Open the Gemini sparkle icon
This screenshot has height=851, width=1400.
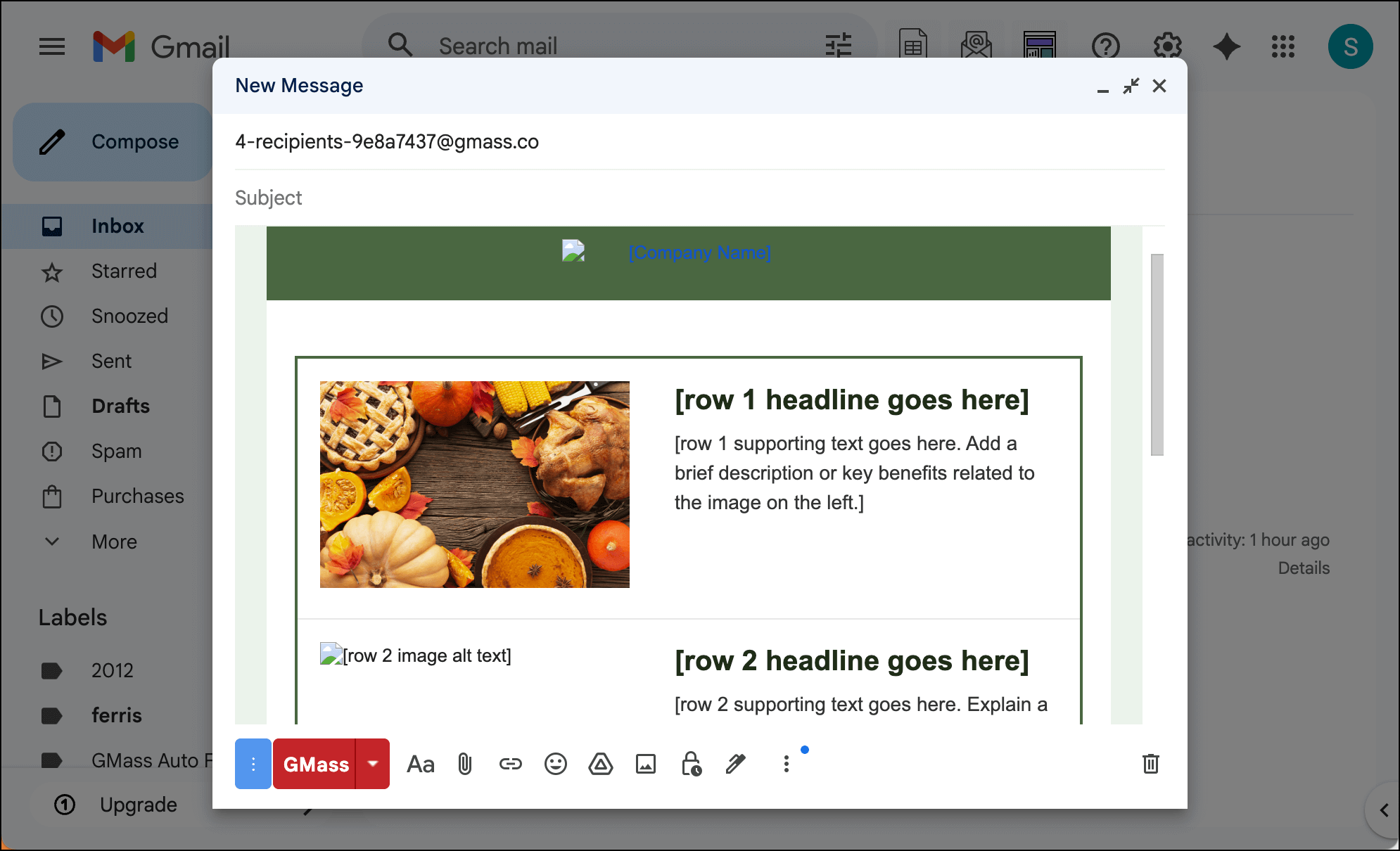point(1226,46)
